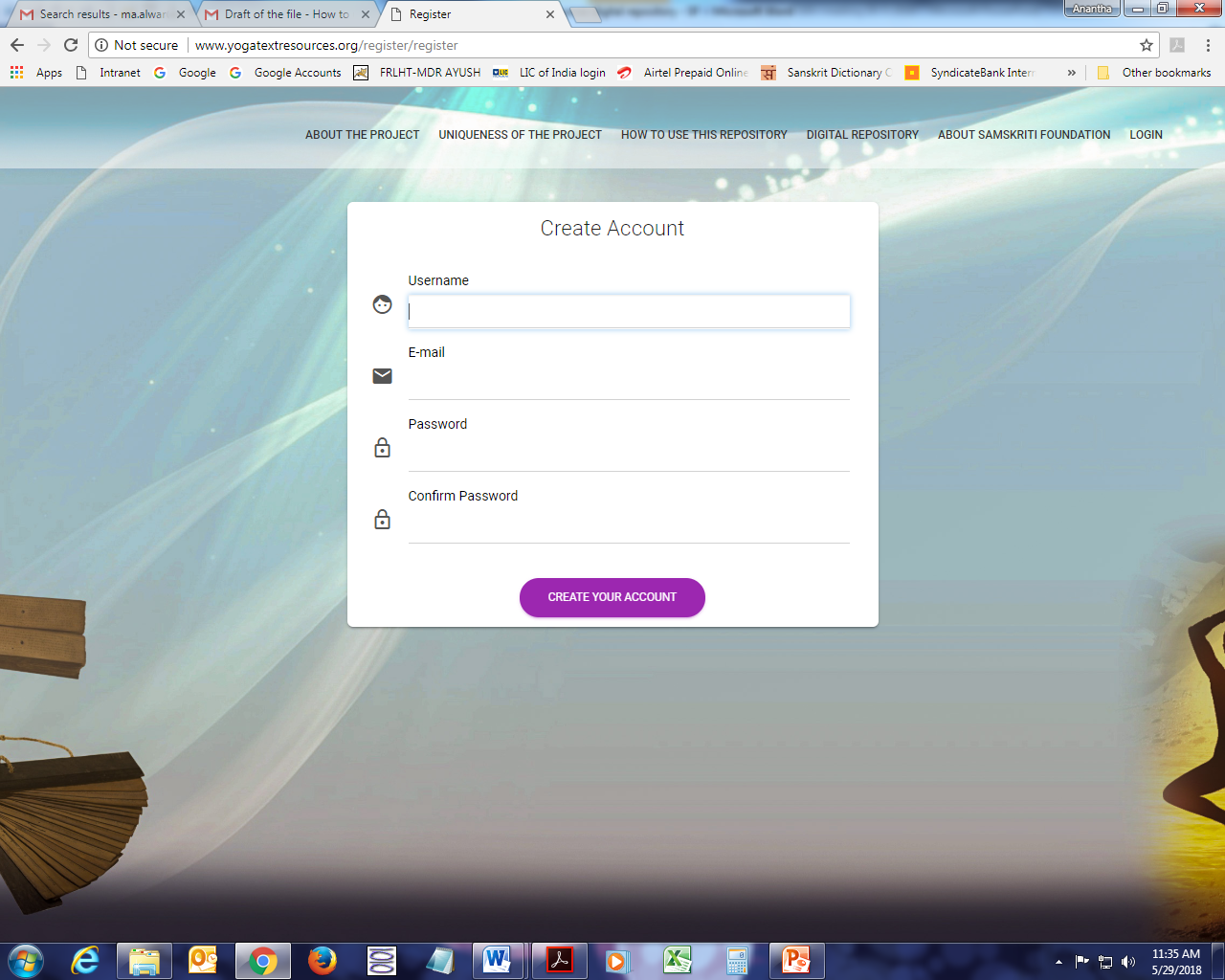Click the browser Back arrow button
1225x980 pixels.
tap(17, 45)
